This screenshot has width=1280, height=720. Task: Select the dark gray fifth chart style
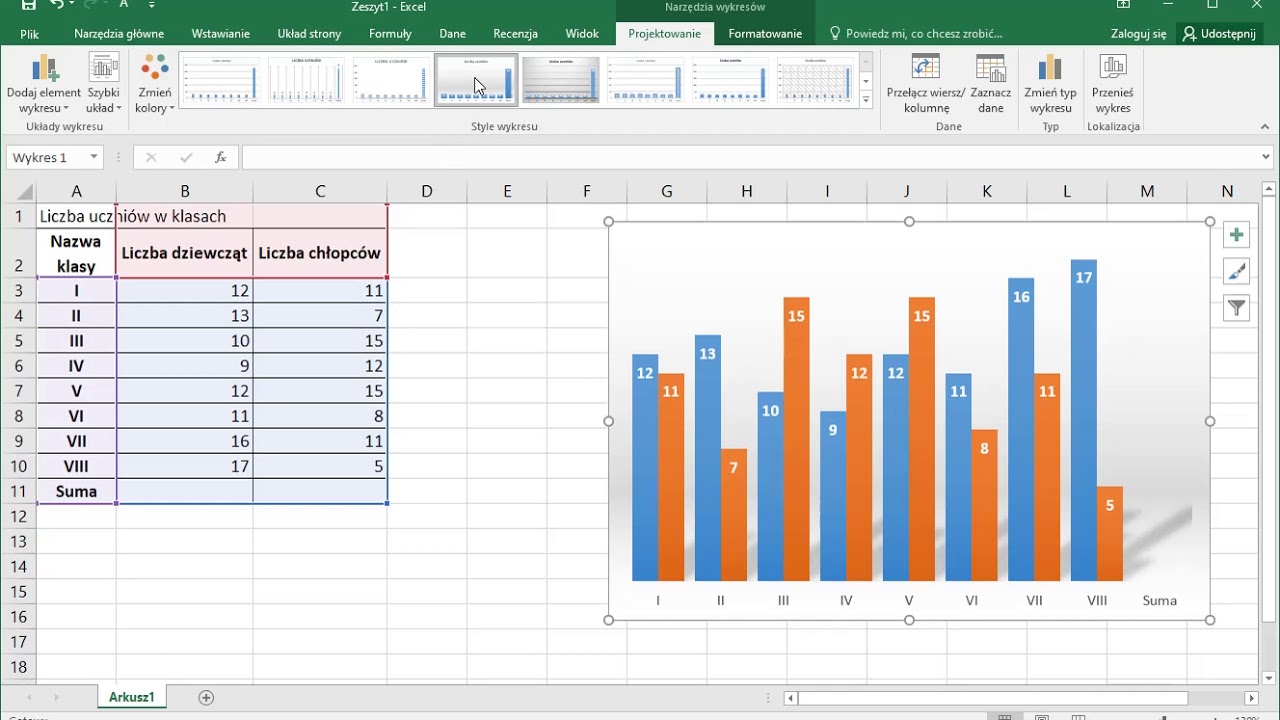coord(561,80)
